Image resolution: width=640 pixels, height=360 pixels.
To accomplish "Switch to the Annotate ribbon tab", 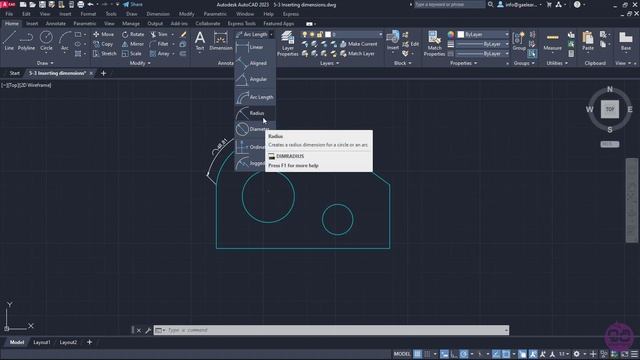I will point(56,24).
